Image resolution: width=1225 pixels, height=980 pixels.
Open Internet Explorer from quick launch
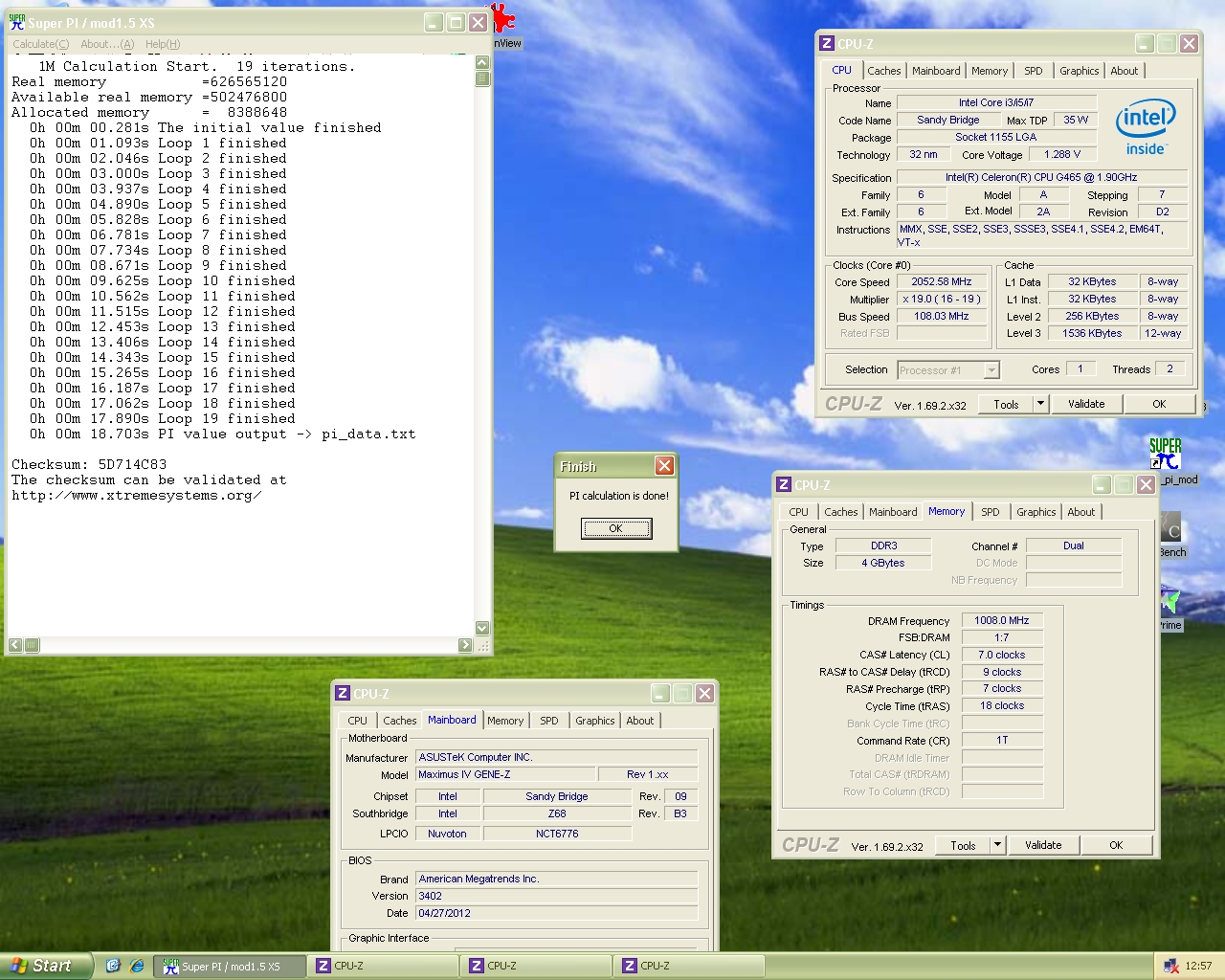[136, 966]
